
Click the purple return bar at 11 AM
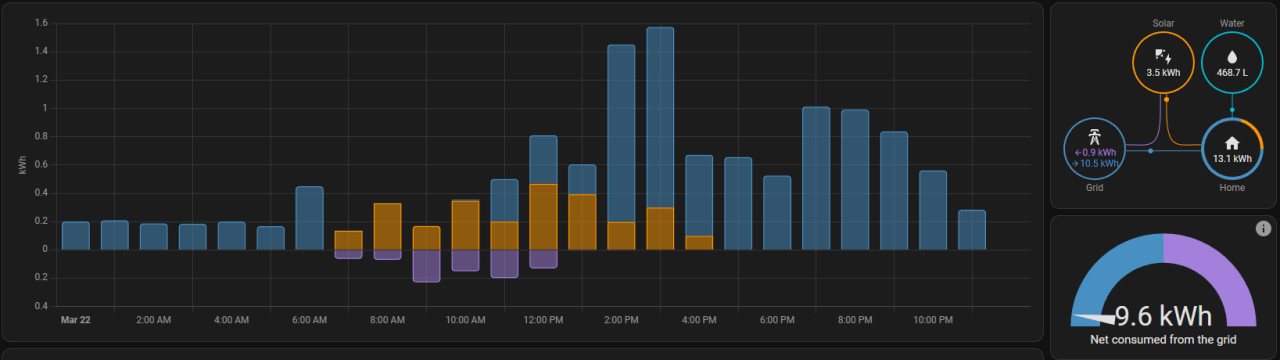coord(504,264)
